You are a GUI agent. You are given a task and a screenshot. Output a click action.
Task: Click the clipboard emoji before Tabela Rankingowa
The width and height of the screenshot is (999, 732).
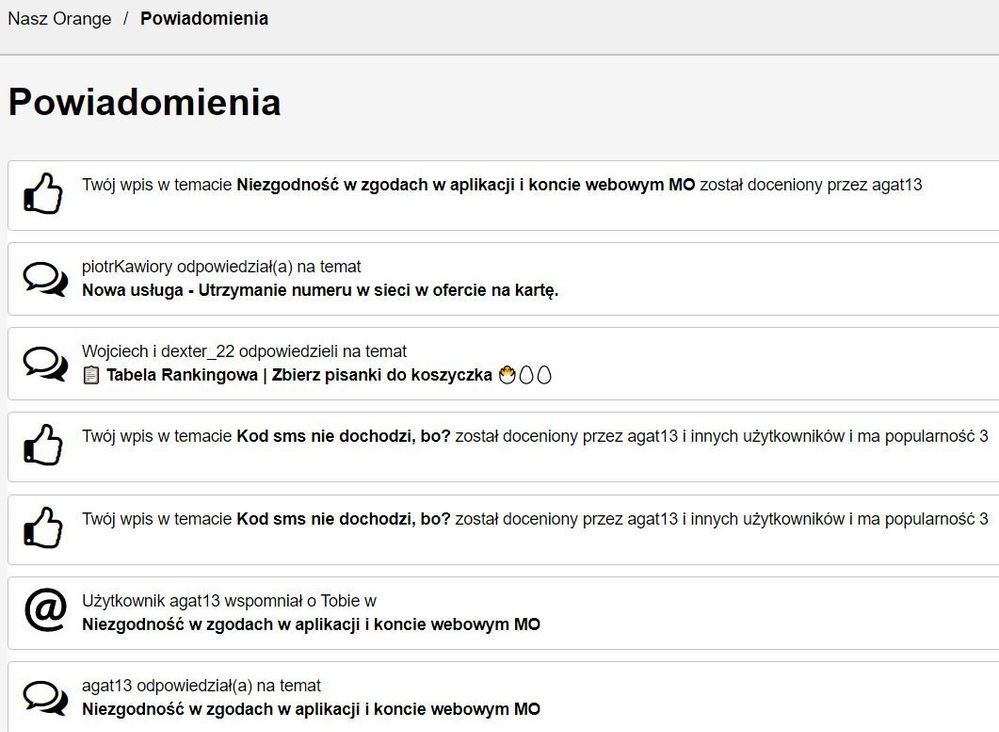point(90,375)
